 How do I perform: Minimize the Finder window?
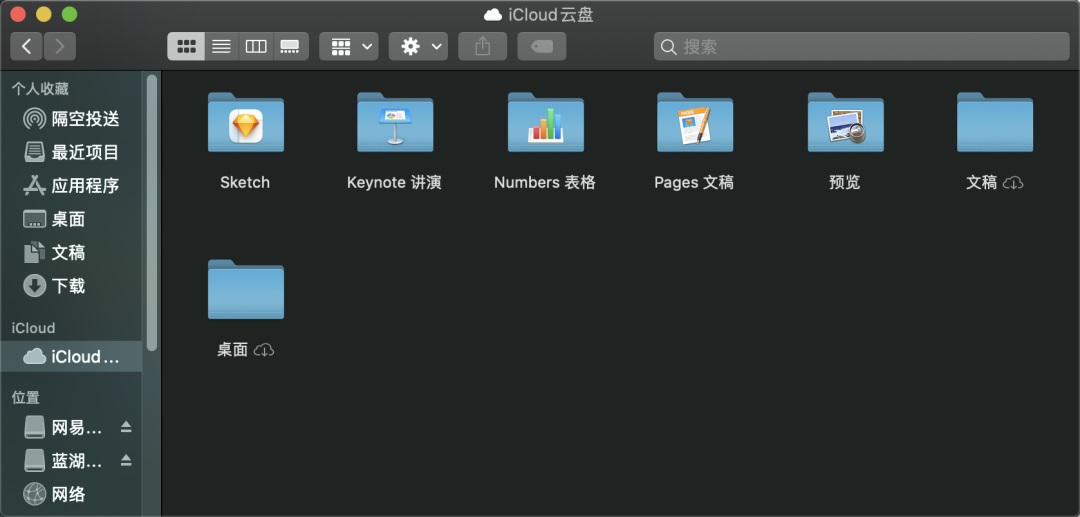[x=43, y=14]
